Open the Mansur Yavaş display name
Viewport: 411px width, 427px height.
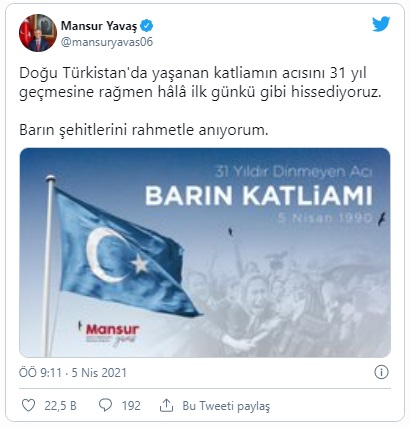pyautogui.click(x=99, y=26)
